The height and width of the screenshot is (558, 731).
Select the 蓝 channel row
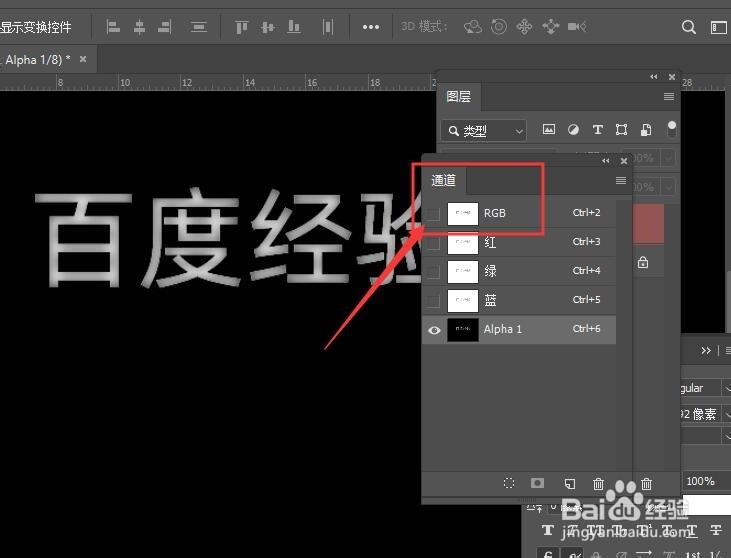(519, 300)
